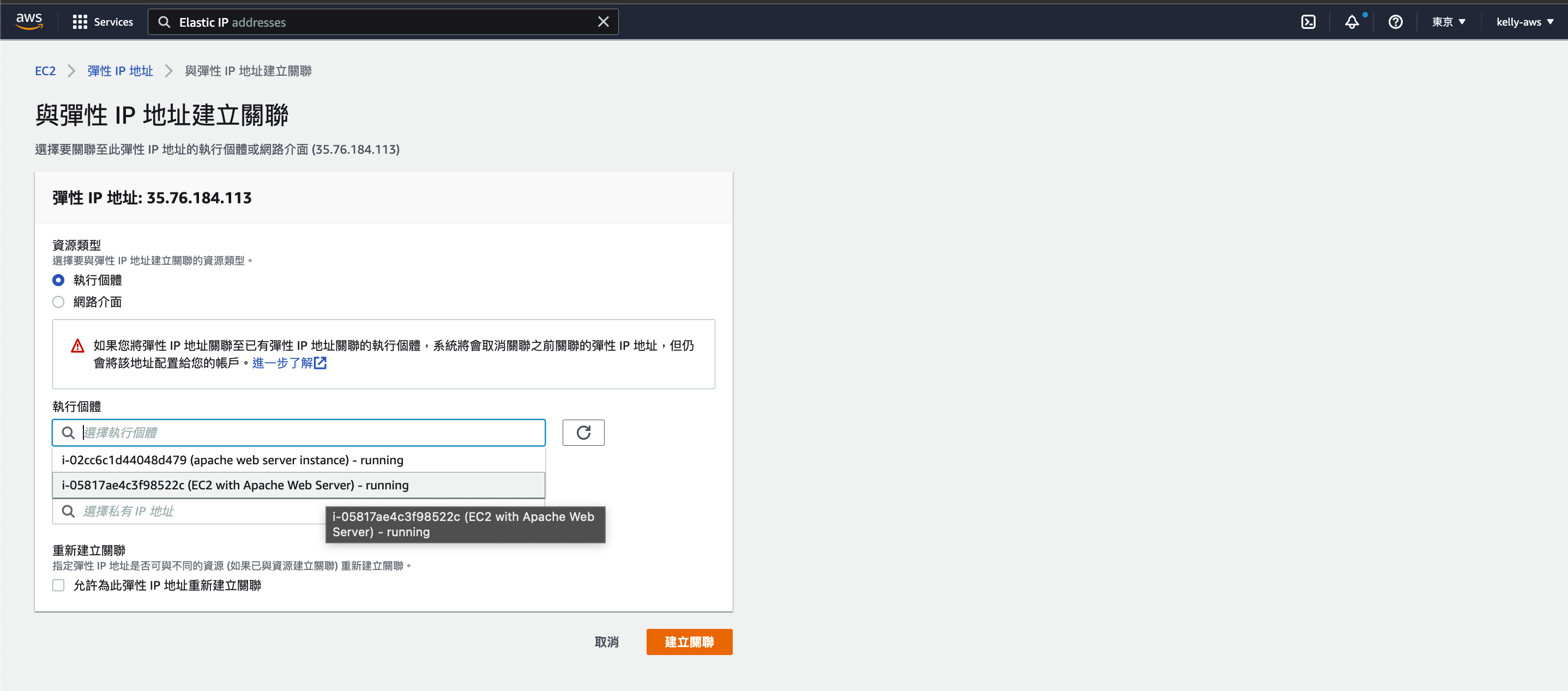The height and width of the screenshot is (691, 1568).
Task: Click the magnifier icon in 選擇執行個體 field
Action: pyautogui.click(x=68, y=433)
